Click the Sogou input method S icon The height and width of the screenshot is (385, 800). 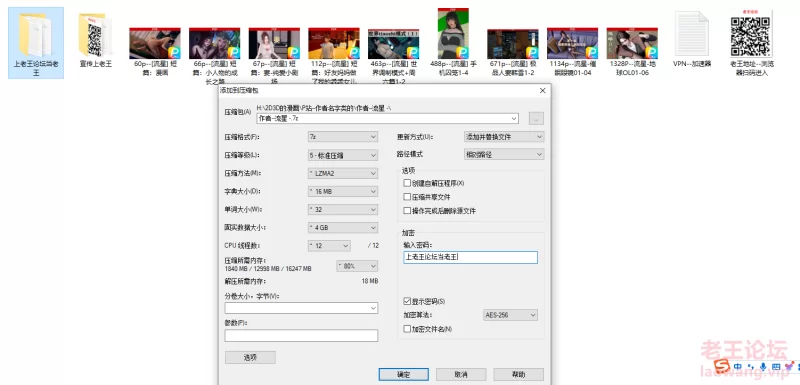[x=721, y=366]
